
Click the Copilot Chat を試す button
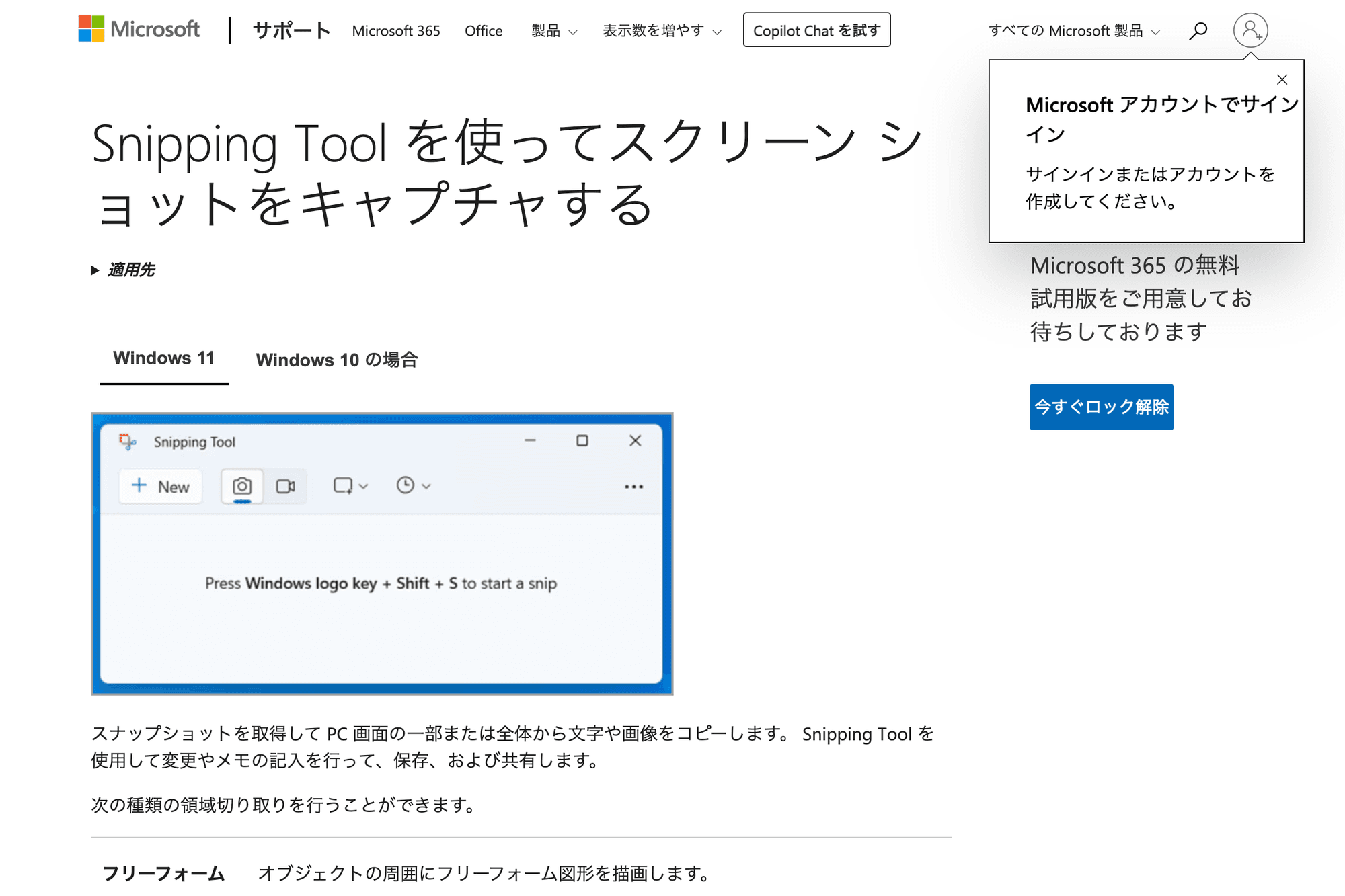[x=816, y=30]
